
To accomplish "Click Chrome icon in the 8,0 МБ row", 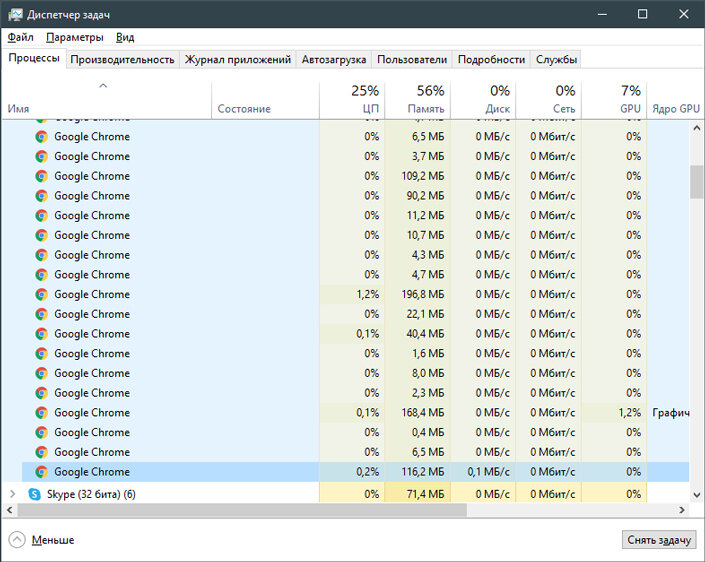I will click(41, 373).
